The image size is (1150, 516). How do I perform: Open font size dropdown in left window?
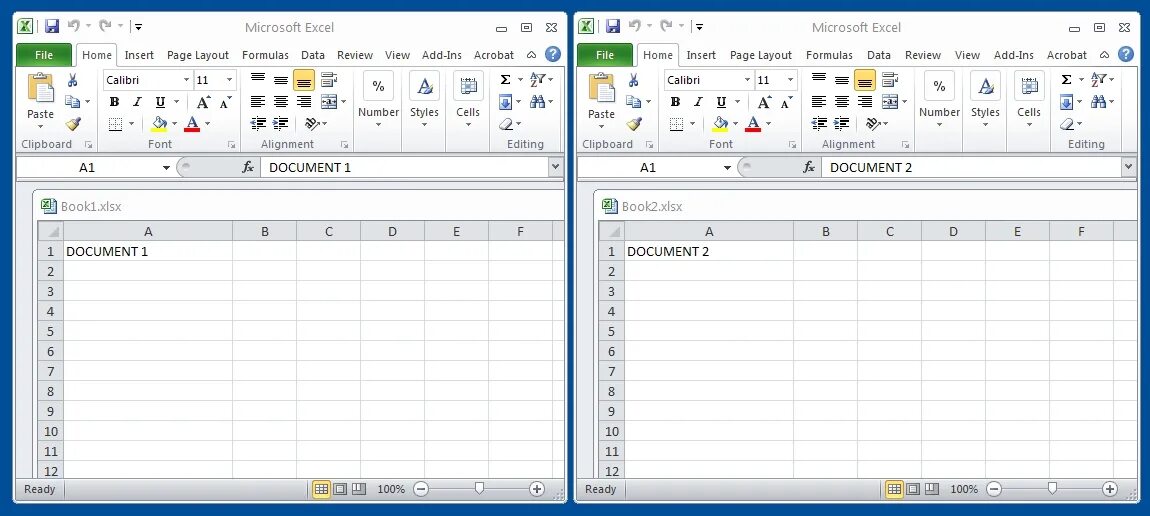[230, 80]
